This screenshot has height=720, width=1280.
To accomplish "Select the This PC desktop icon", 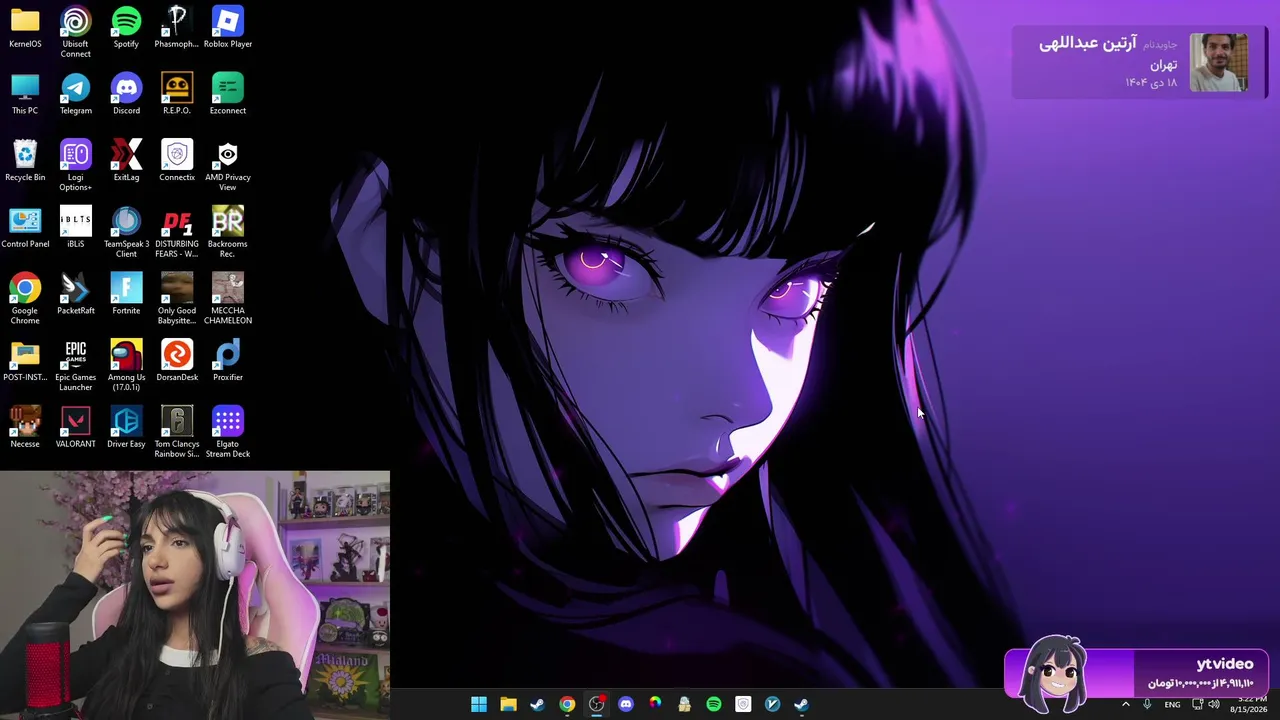I will pyautogui.click(x=25, y=95).
